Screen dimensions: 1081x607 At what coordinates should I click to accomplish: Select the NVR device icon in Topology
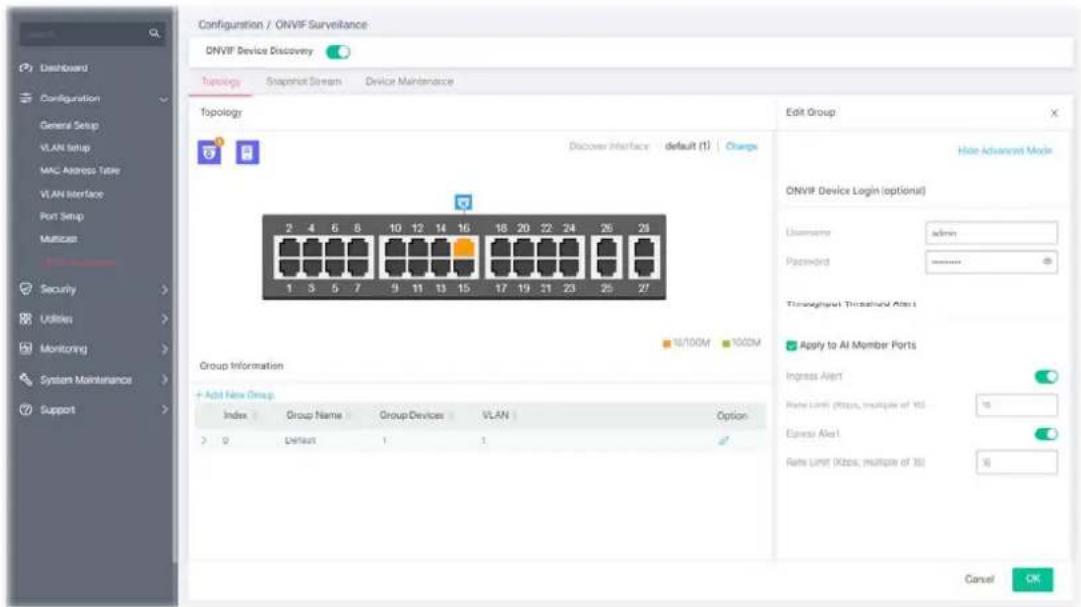pos(247,152)
